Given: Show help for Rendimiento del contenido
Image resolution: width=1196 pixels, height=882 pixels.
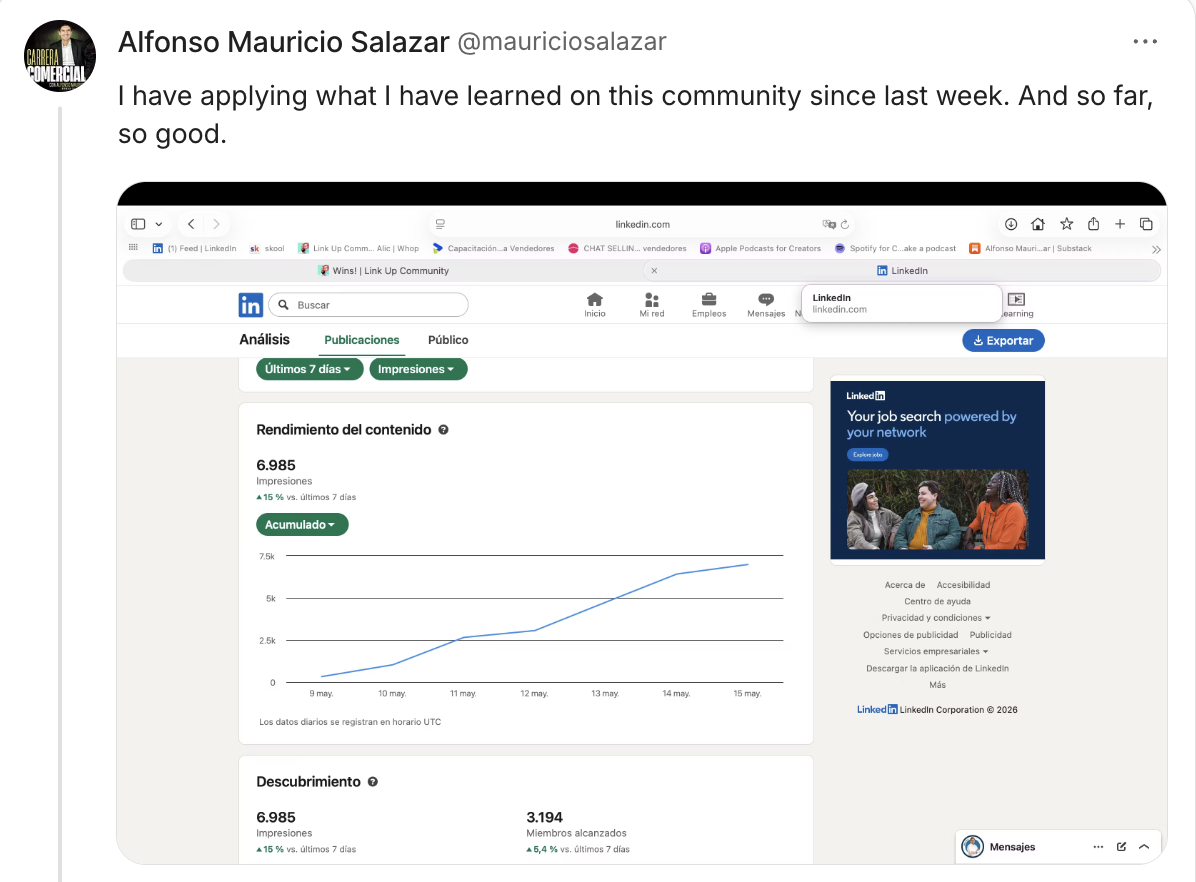Looking at the screenshot, I should coord(443,430).
